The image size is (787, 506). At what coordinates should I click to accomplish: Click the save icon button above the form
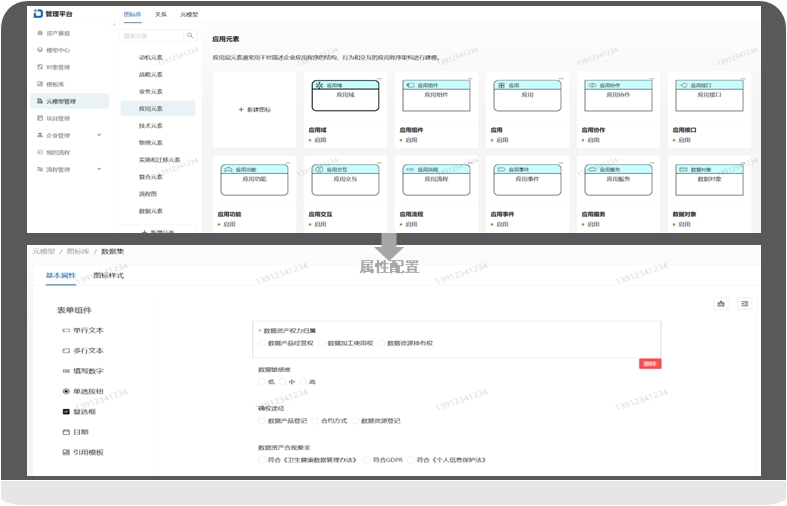pyautogui.click(x=721, y=304)
